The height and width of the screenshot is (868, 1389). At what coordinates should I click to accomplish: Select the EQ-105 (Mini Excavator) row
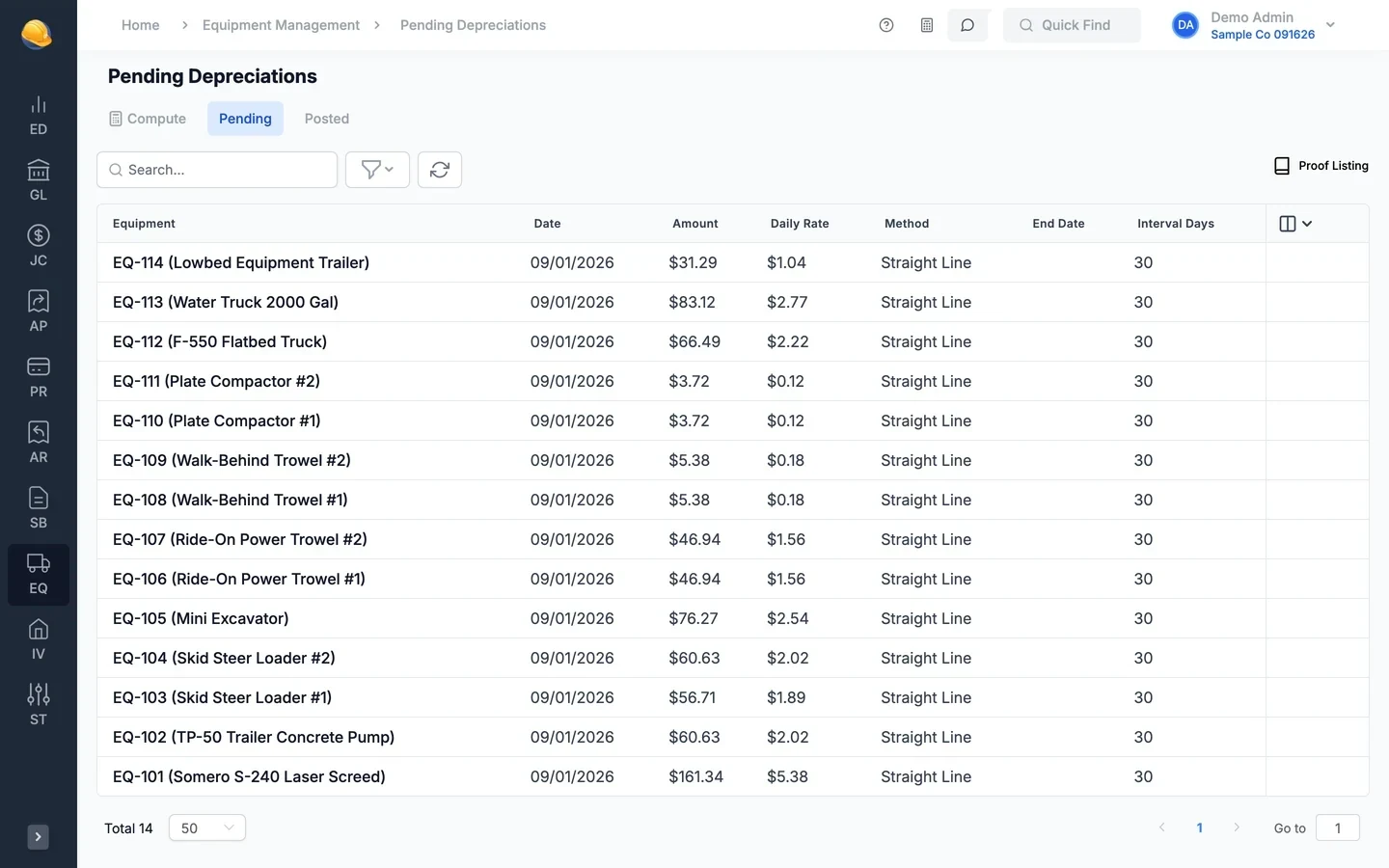coord(733,618)
